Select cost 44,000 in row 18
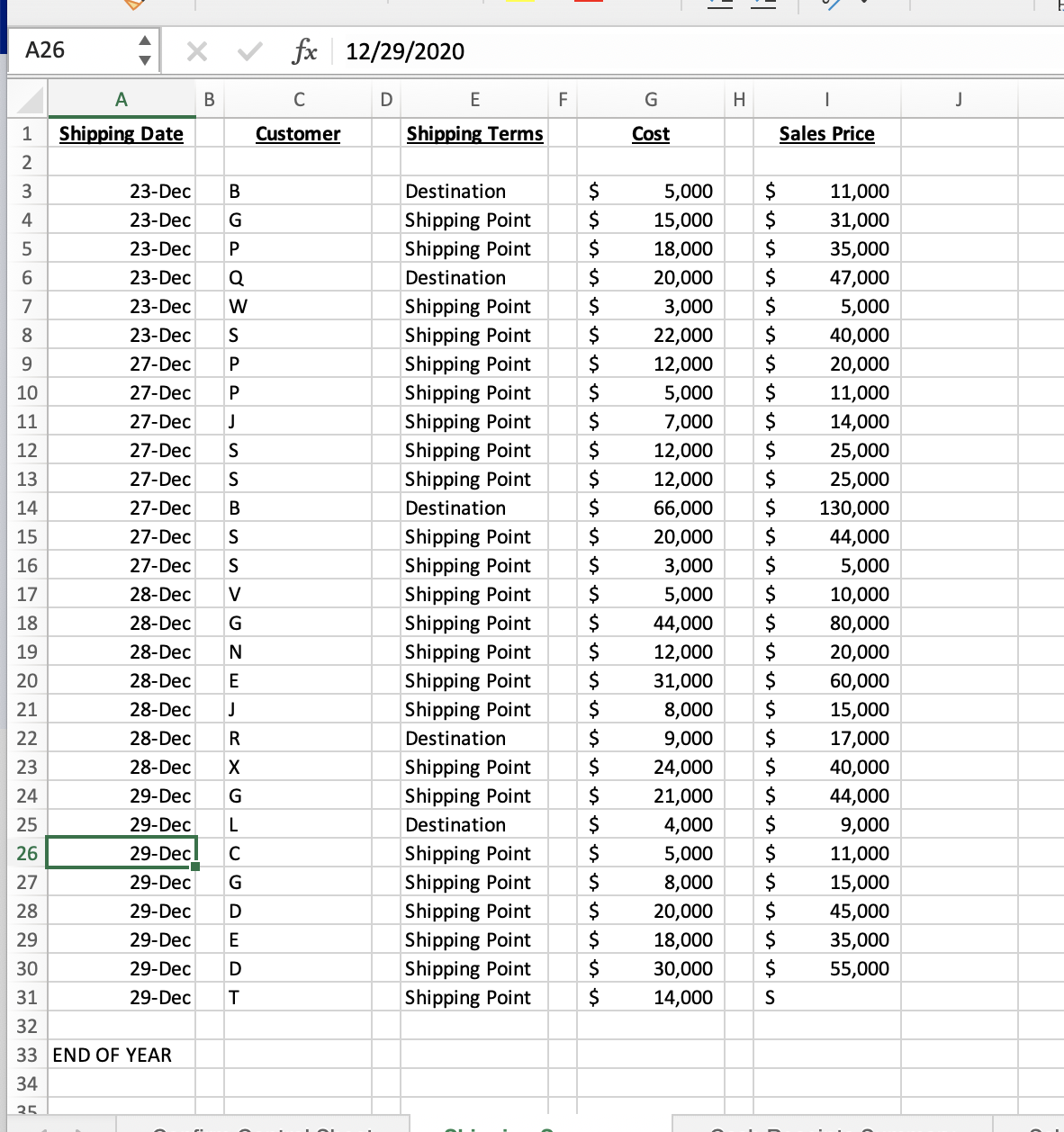This screenshot has height=1132, width=1064. tap(651, 623)
